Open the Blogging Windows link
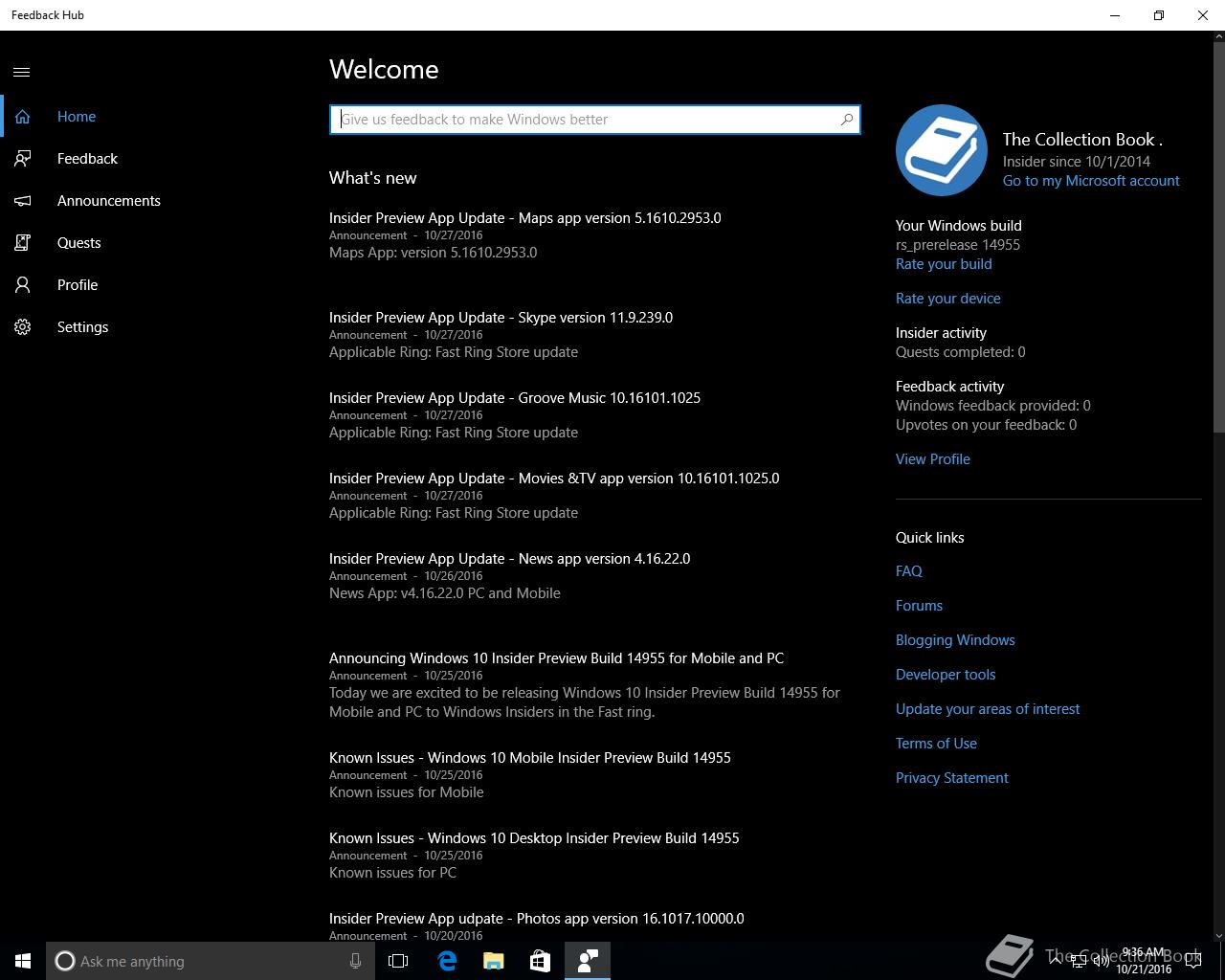The image size is (1225, 980). [x=955, y=640]
